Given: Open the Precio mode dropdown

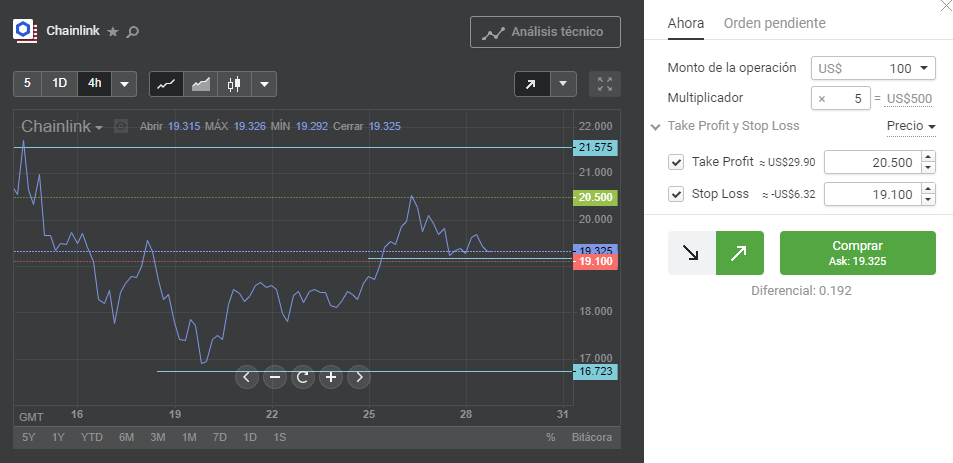Looking at the screenshot, I should (x=911, y=126).
